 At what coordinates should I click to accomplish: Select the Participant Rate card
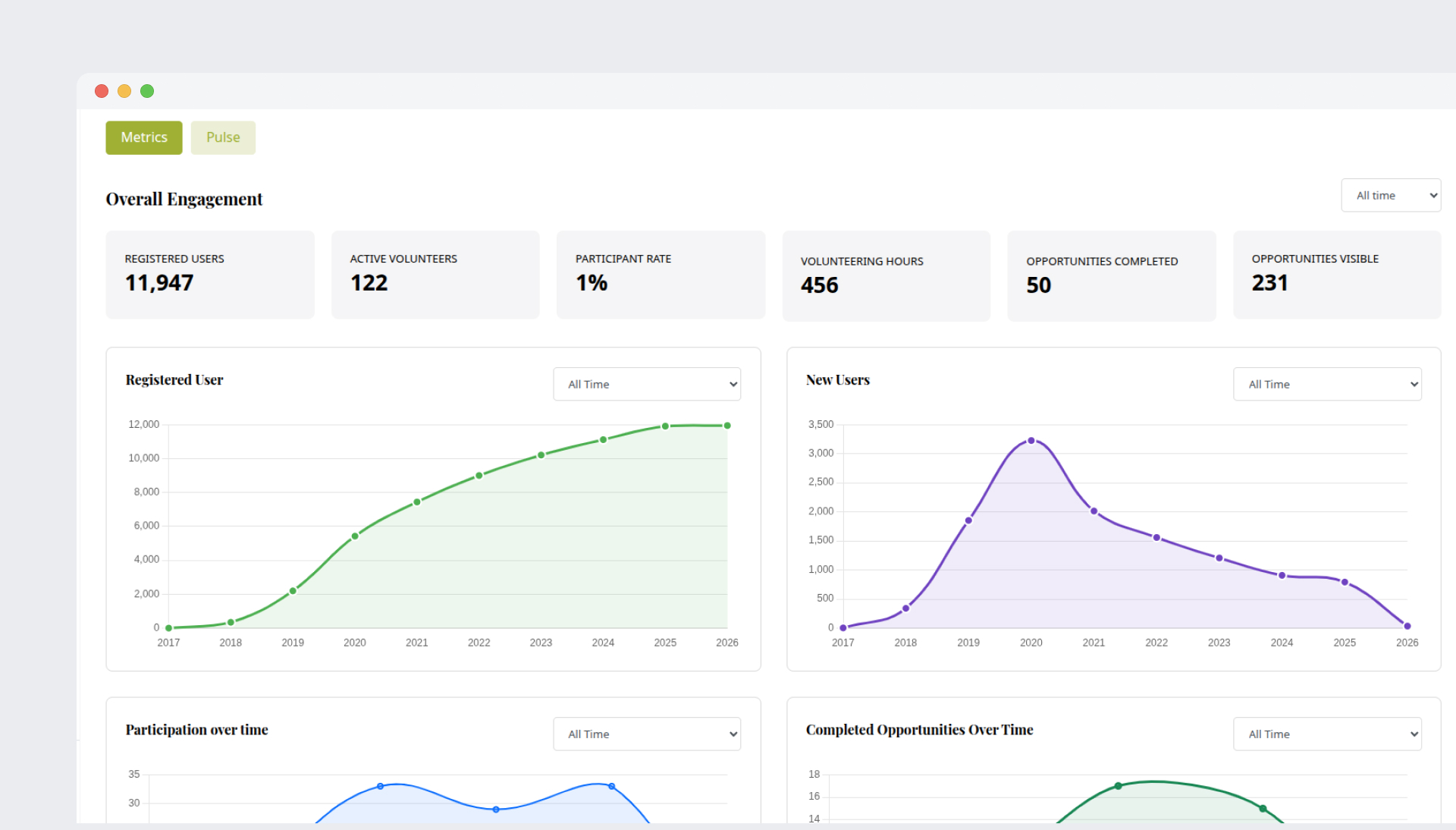pyautogui.click(x=660, y=275)
